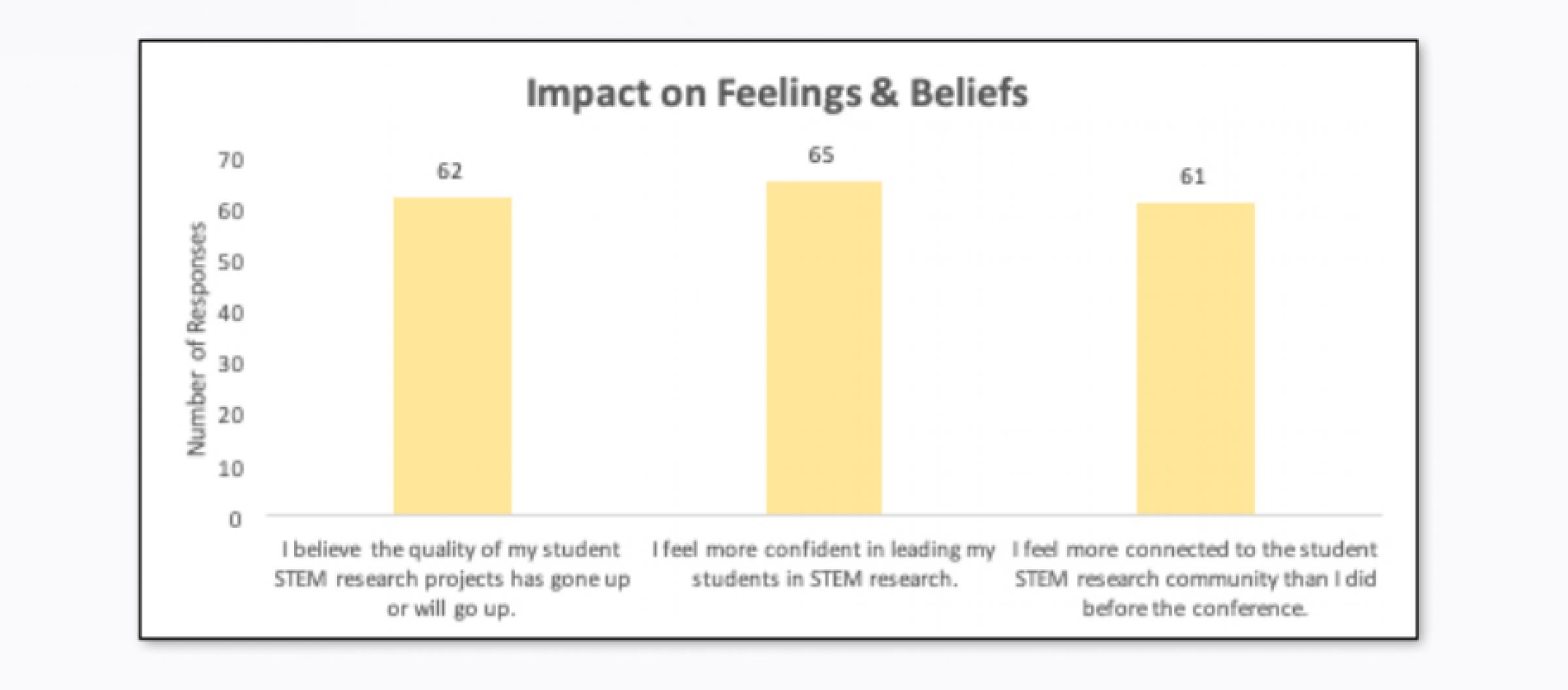Image resolution: width=1568 pixels, height=690 pixels.
Task: Select the Number of Responses axis title
Action: pos(197,339)
